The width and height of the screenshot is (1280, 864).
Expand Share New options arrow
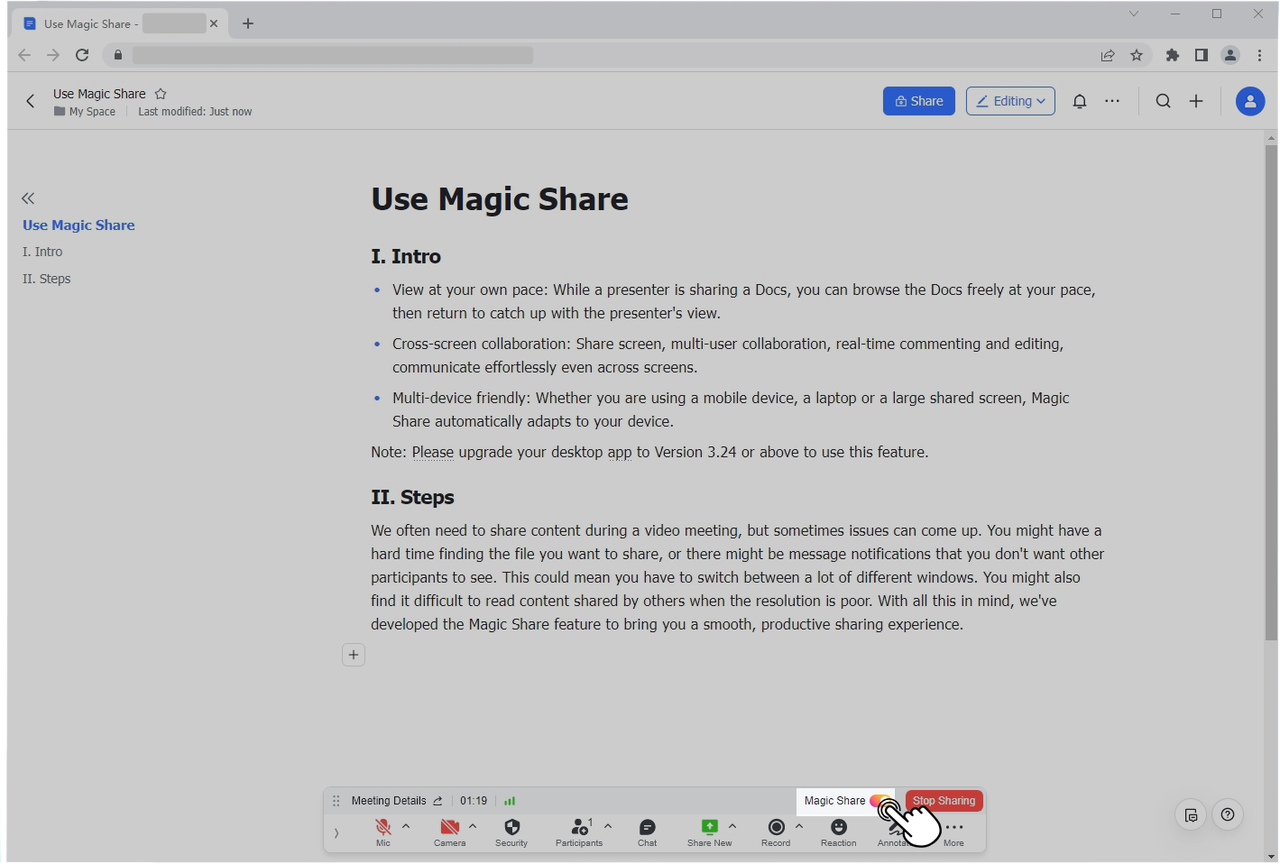pos(732,826)
